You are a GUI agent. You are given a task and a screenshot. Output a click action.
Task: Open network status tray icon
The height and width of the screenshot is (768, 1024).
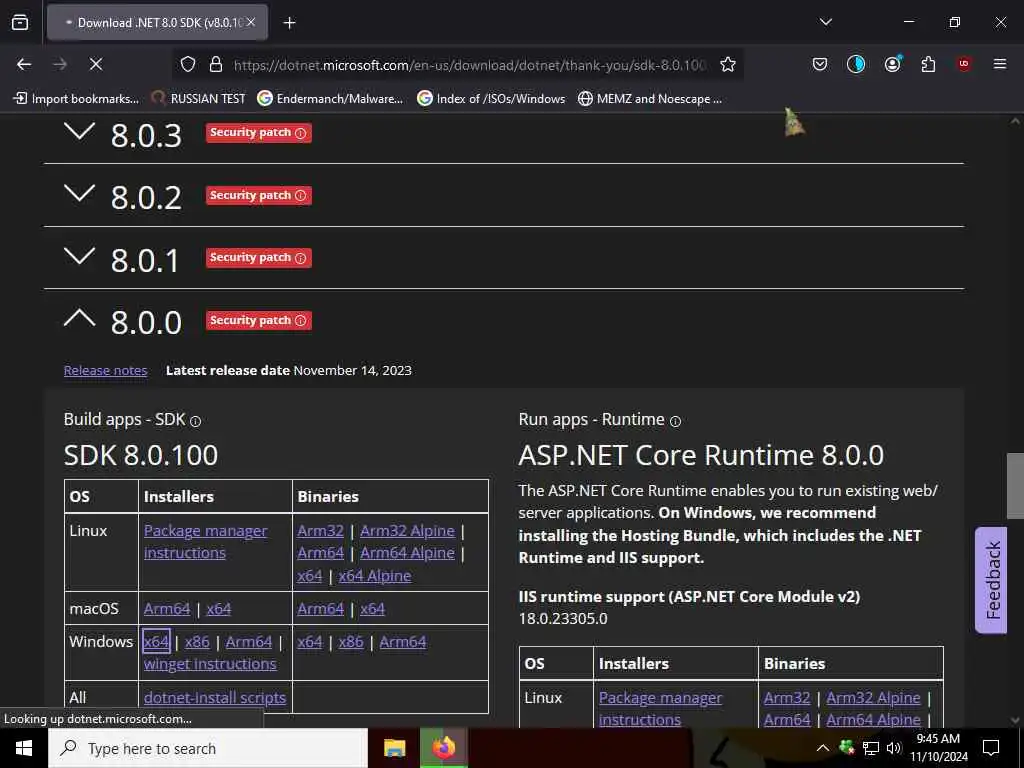(871, 748)
